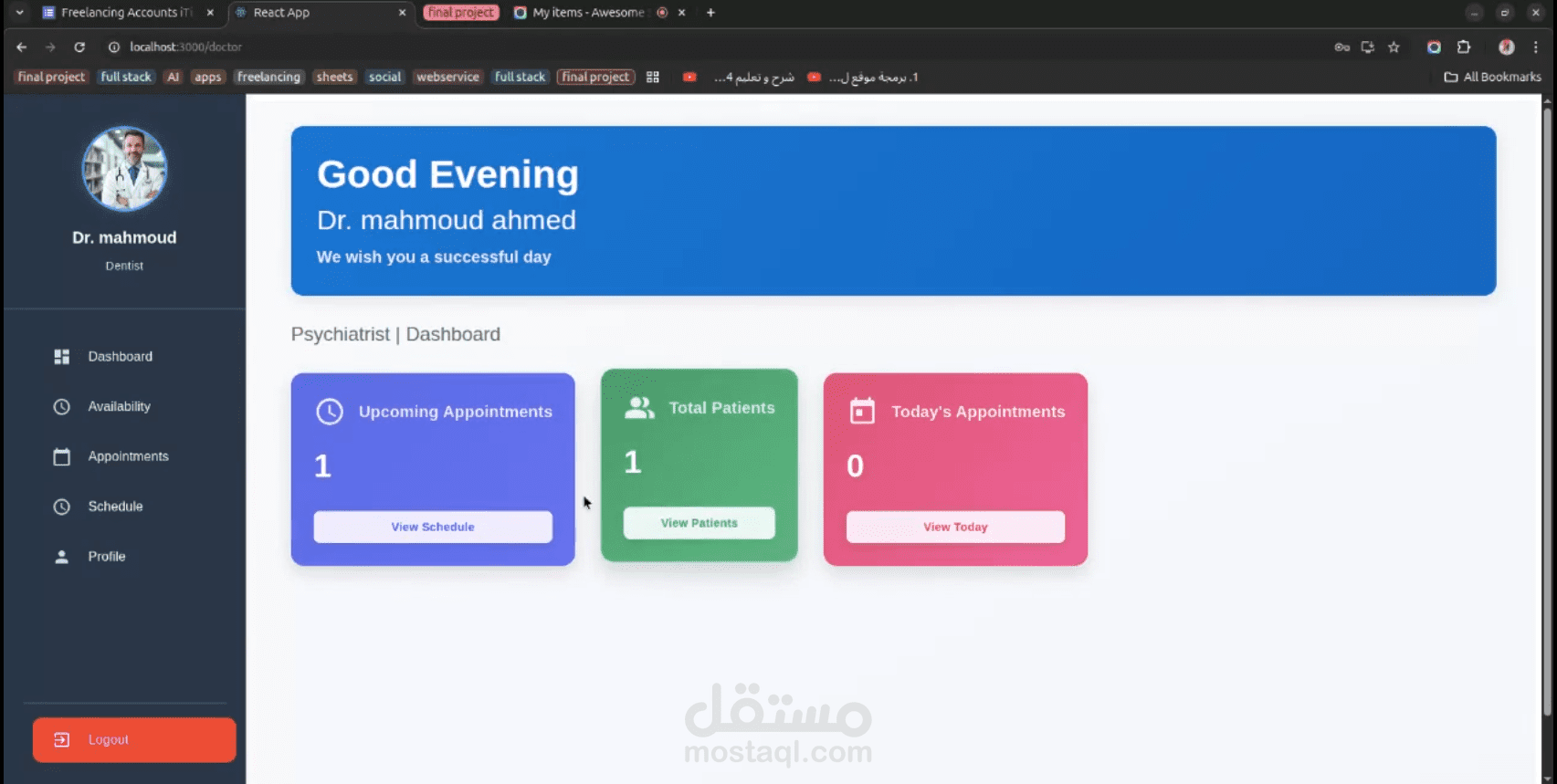Click the Logout arrow icon
Viewport: 1557px width, 784px height.
(61, 740)
